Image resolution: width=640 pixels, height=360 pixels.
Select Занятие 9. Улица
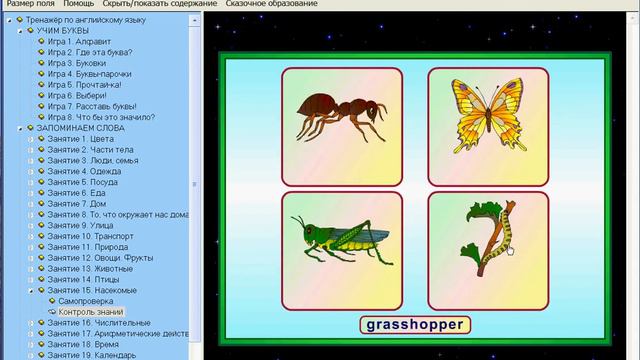80,226
